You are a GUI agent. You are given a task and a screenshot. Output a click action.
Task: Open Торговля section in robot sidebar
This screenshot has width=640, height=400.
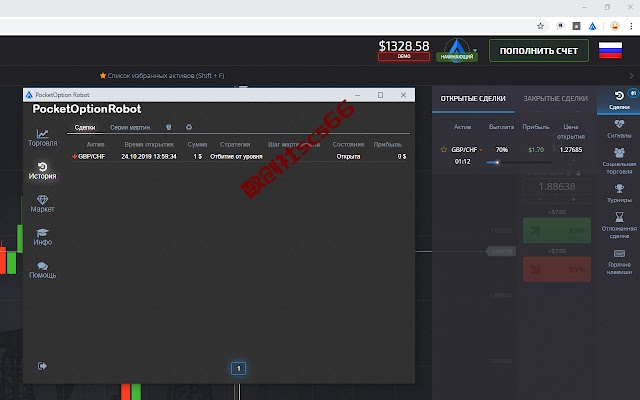(42, 138)
